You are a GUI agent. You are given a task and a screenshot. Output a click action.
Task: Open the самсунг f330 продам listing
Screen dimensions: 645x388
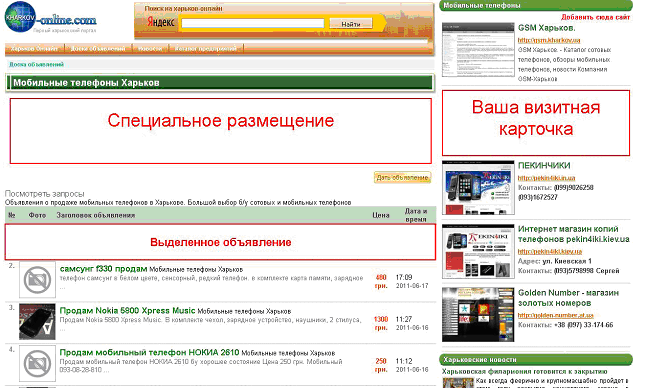(103, 269)
